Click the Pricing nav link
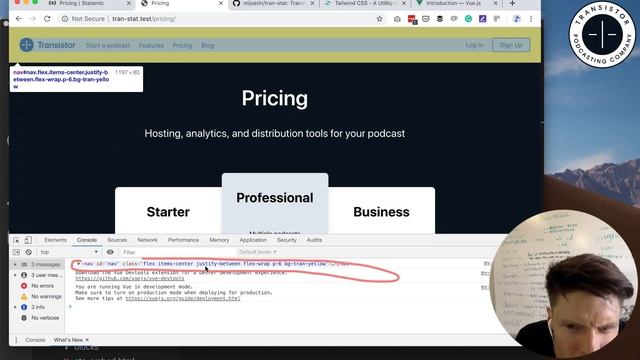The image size is (640, 360). pyautogui.click(x=182, y=45)
